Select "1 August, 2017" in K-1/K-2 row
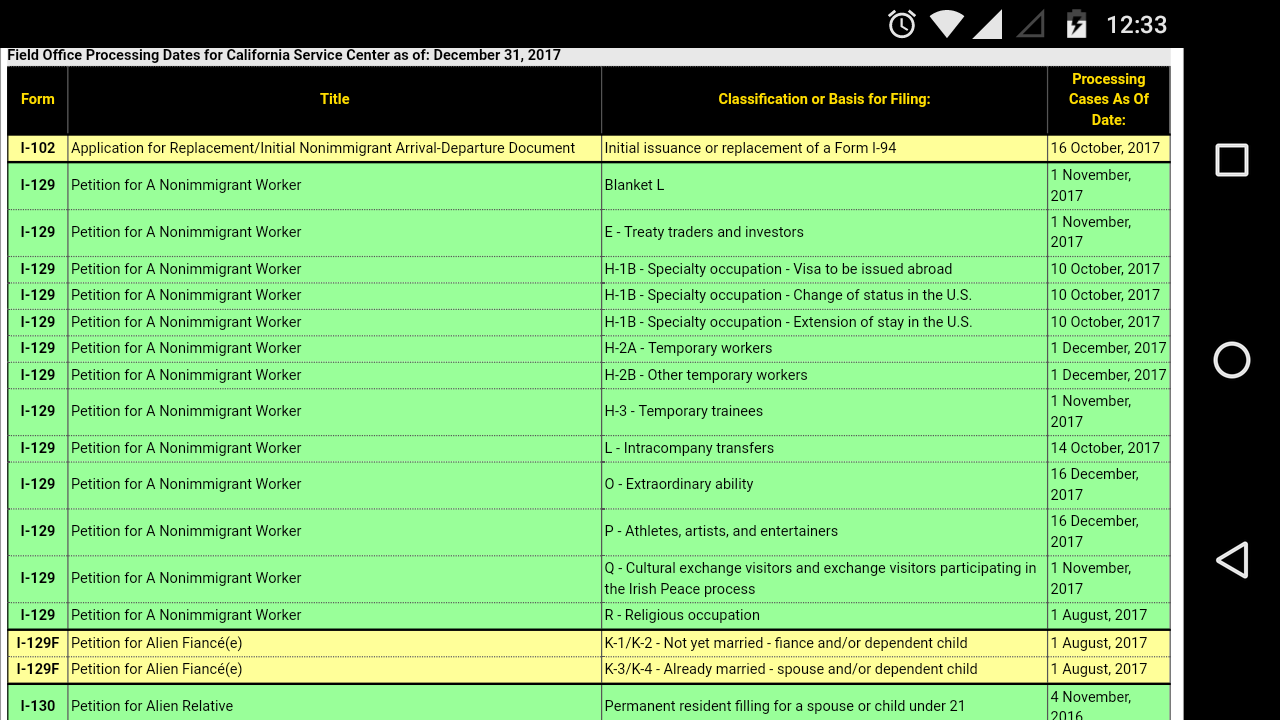 (x=1108, y=643)
